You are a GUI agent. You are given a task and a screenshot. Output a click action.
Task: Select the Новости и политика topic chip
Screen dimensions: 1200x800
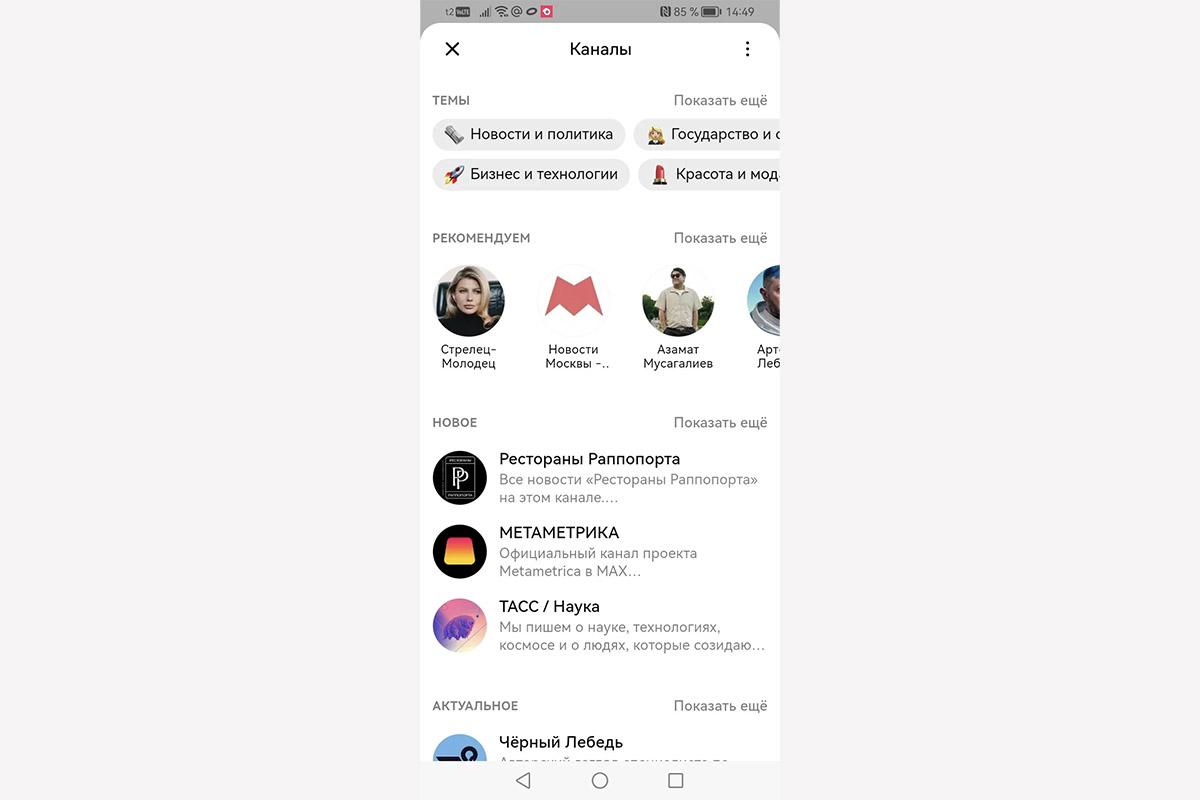(x=529, y=134)
